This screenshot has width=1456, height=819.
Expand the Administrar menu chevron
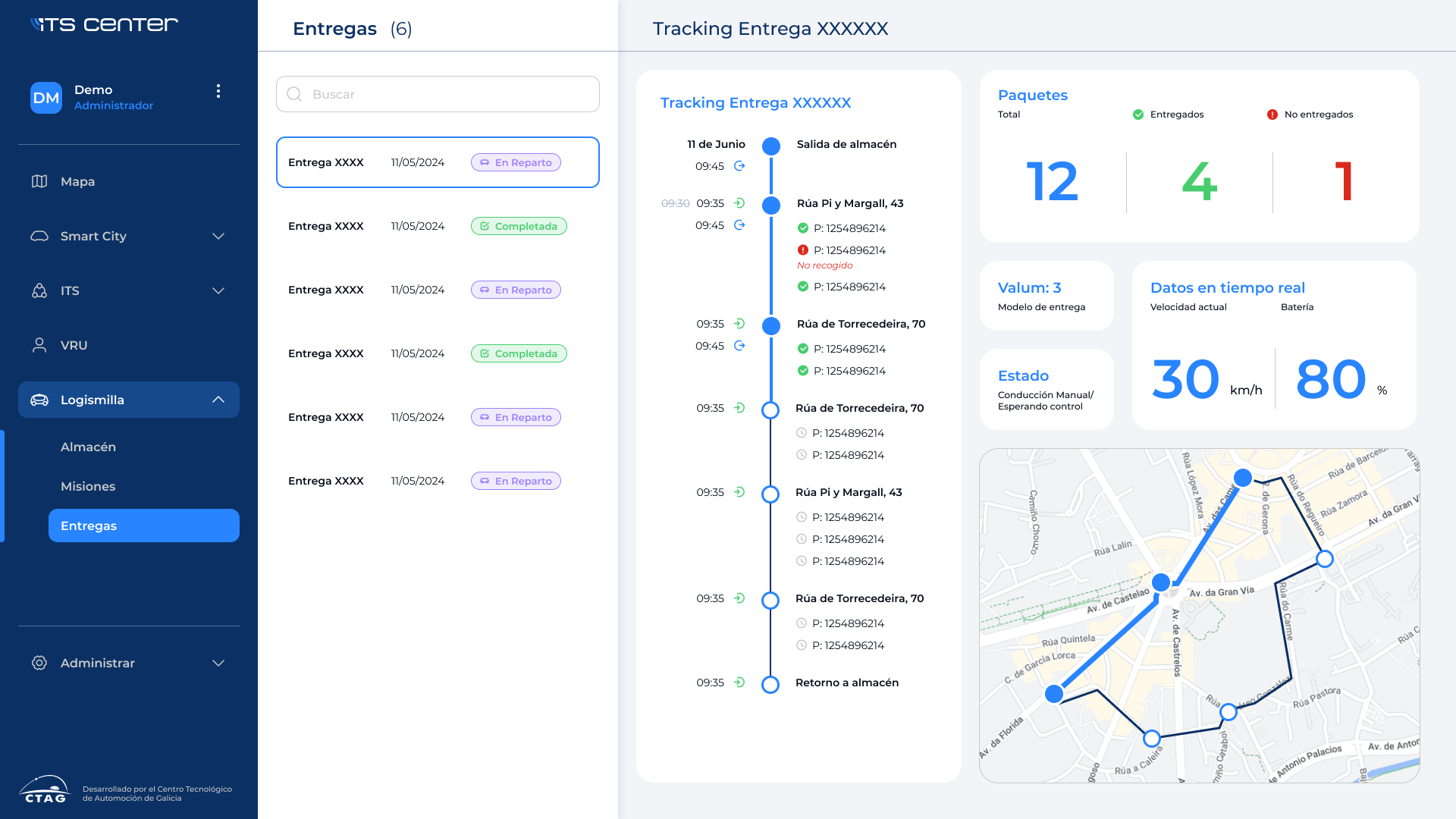click(x=218, y=663)
